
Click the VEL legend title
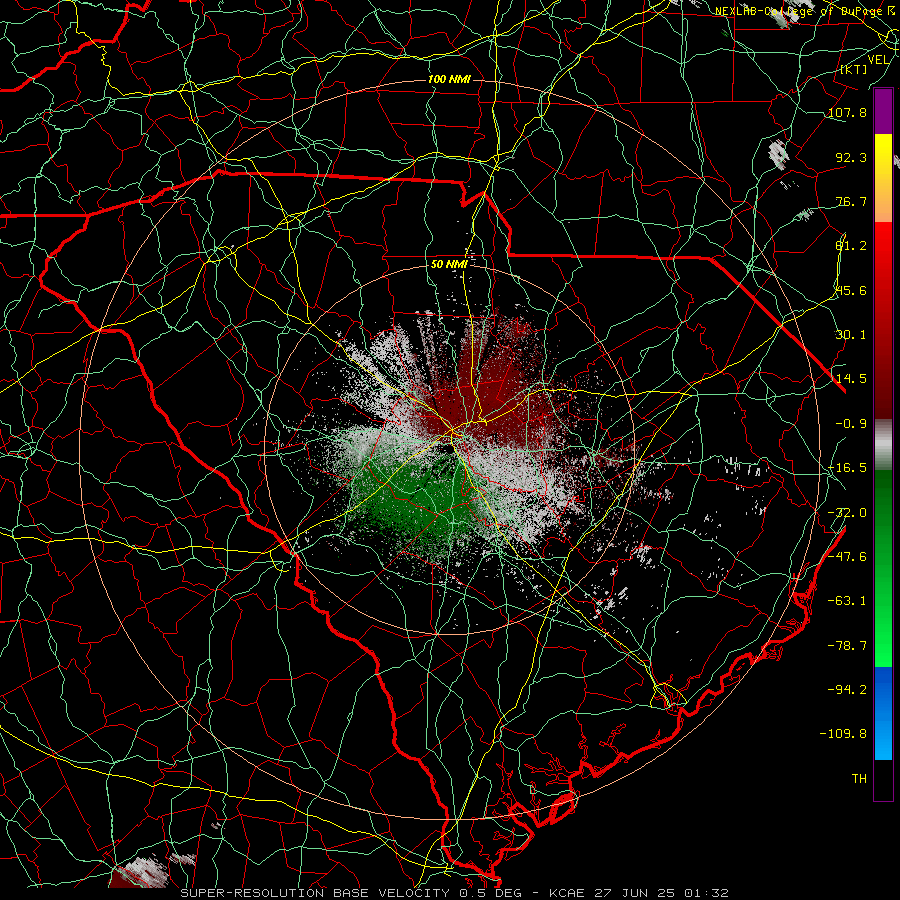point(878,60)
